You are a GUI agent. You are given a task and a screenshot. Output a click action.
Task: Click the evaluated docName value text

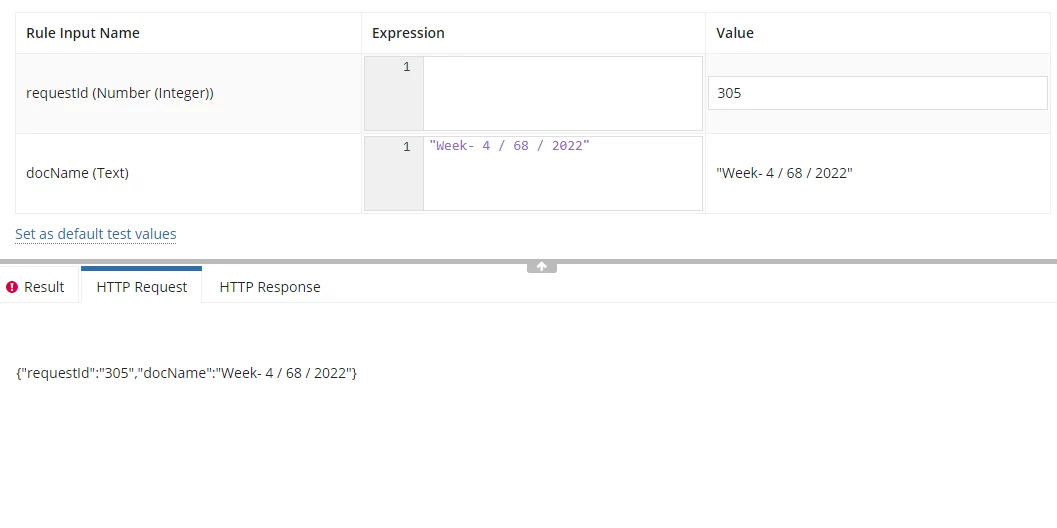point(784,173)
